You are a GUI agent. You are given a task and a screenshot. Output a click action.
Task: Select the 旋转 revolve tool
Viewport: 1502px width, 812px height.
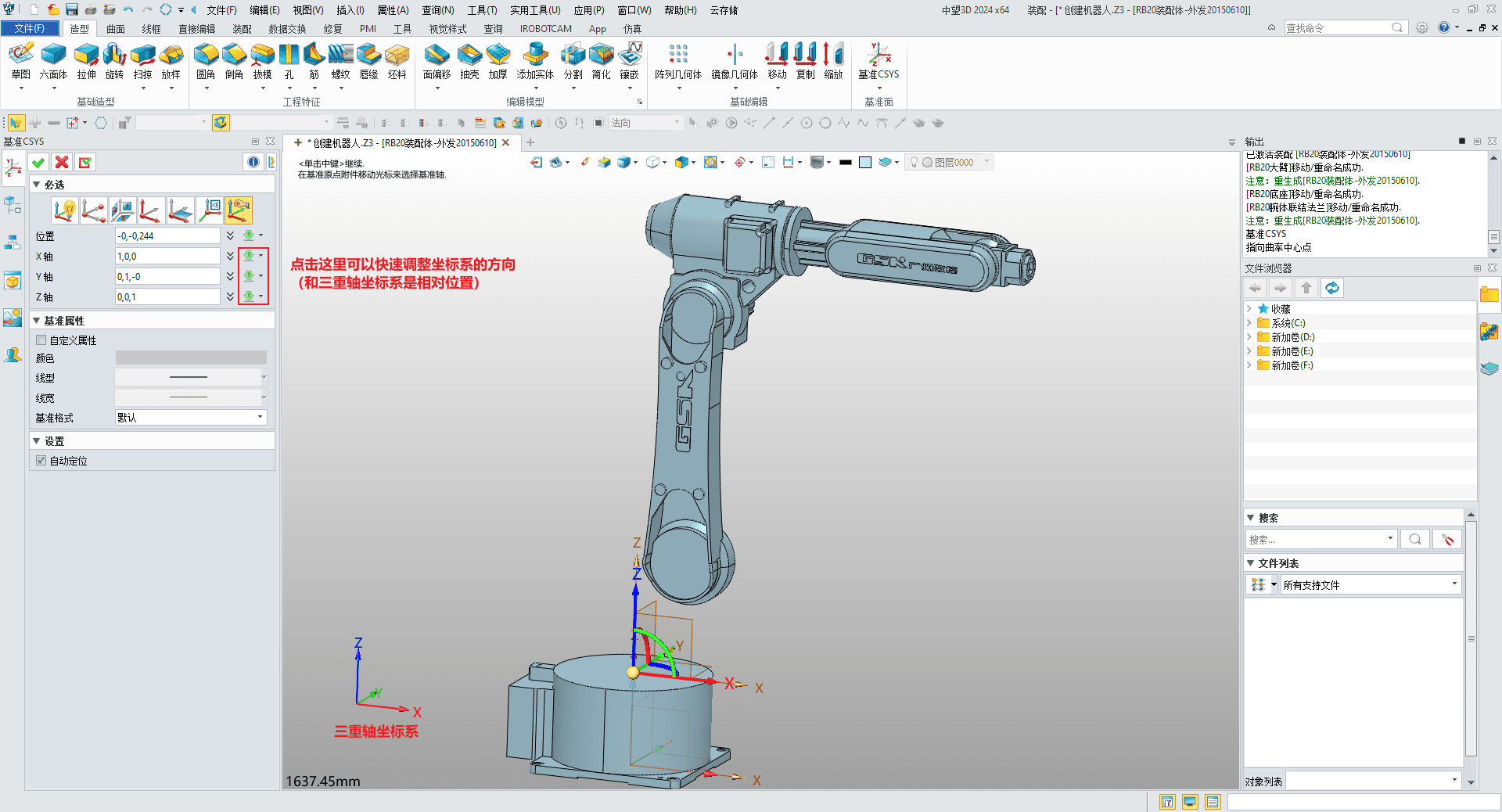114,61
